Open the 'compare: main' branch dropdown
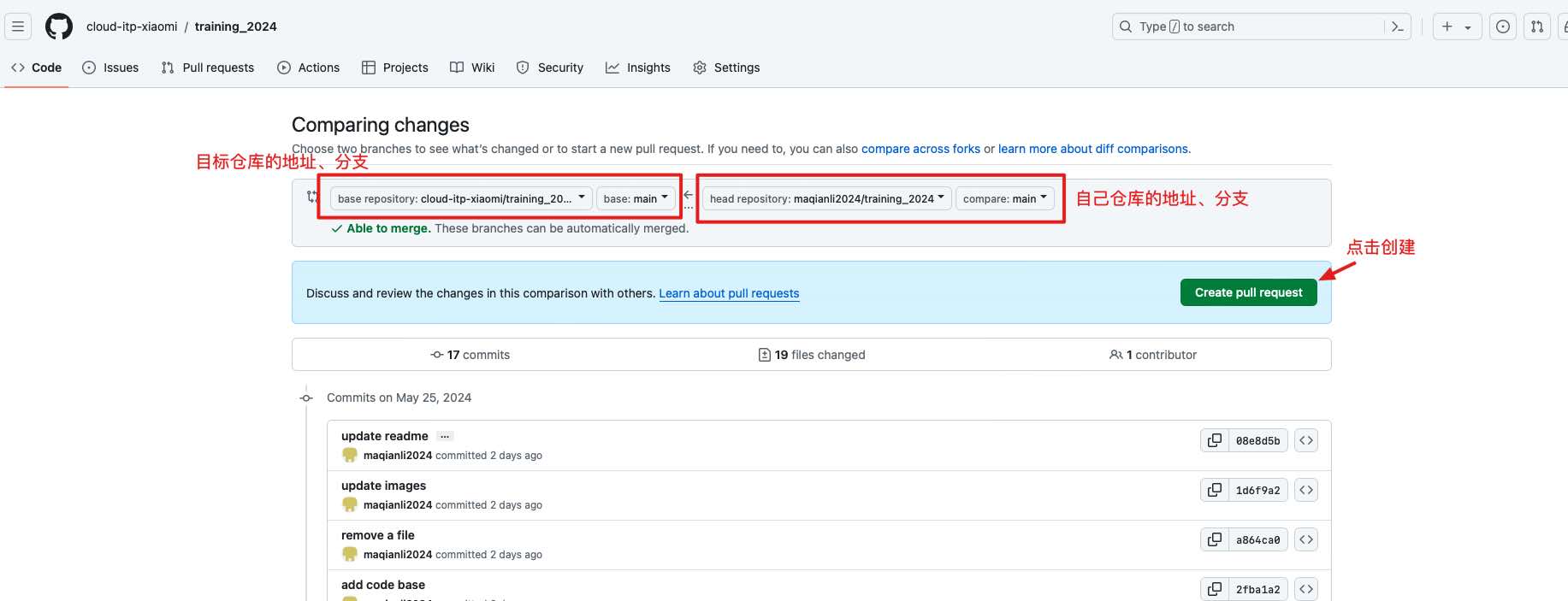Image resolution: width=1568 pixels, height=601 pixels. pyautogui.click(x=1005, y=198)
